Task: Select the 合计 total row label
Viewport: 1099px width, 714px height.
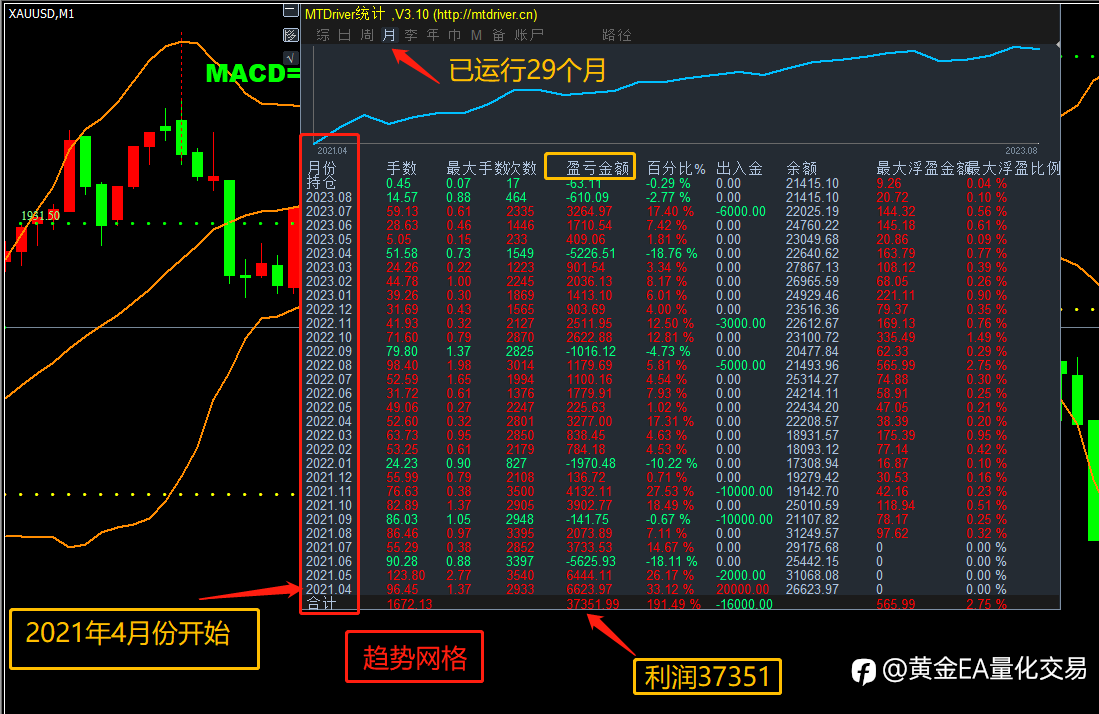Action: click(322, 603)
